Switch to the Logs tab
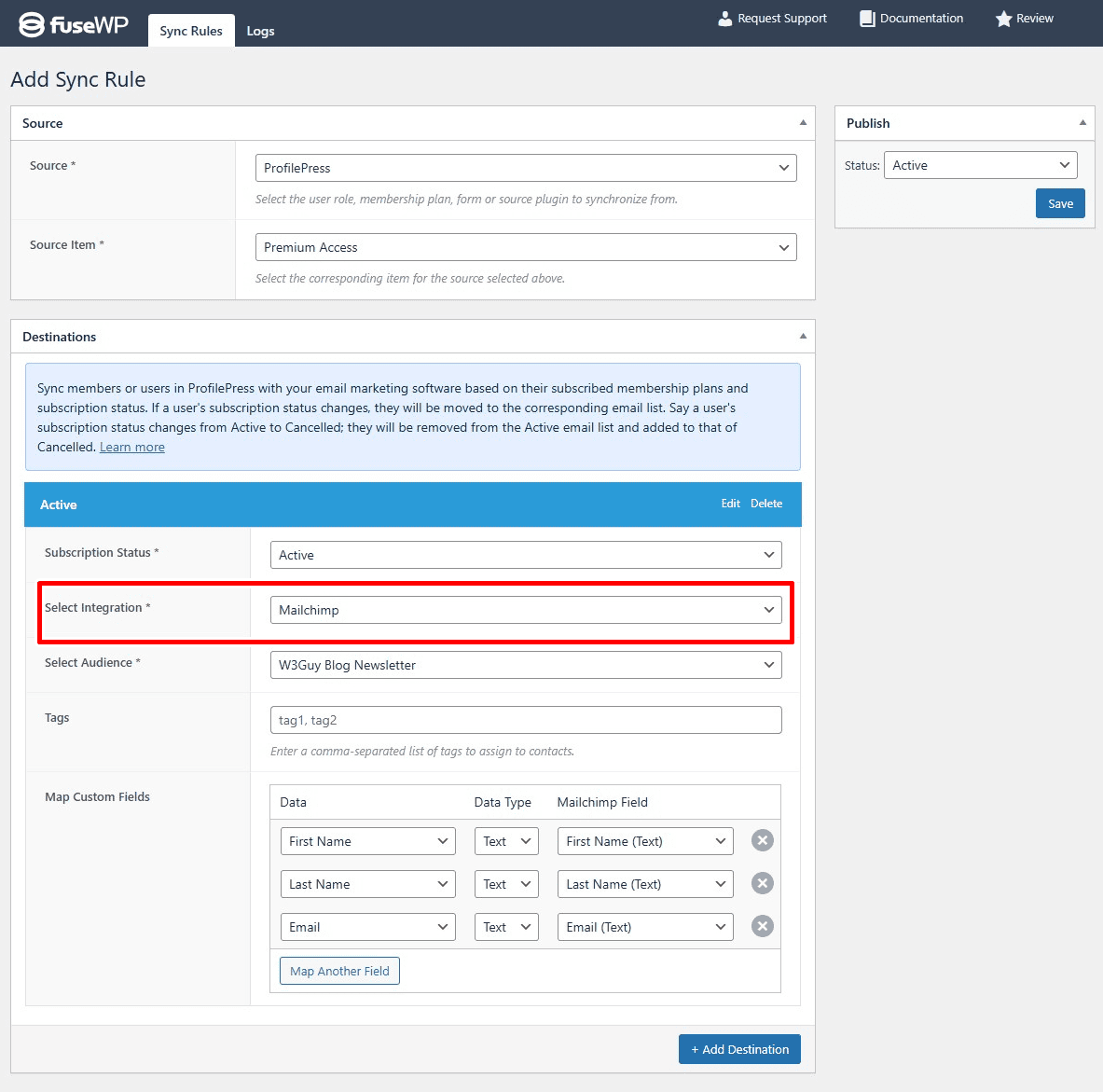This screenshot has width=1103, height=1092. (260, 31)
